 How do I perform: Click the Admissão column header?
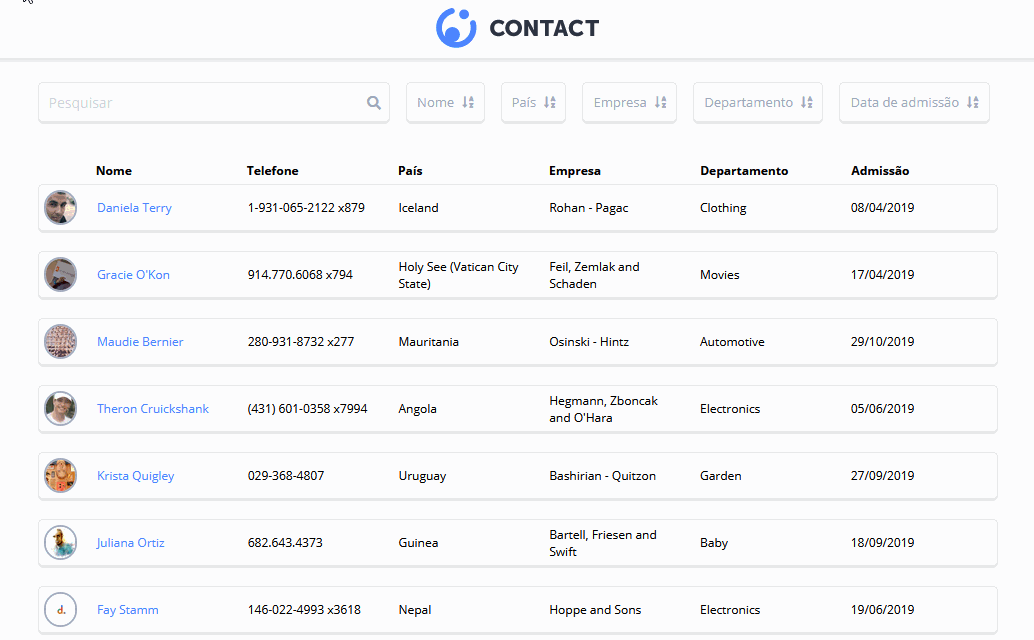click(880, 170)
